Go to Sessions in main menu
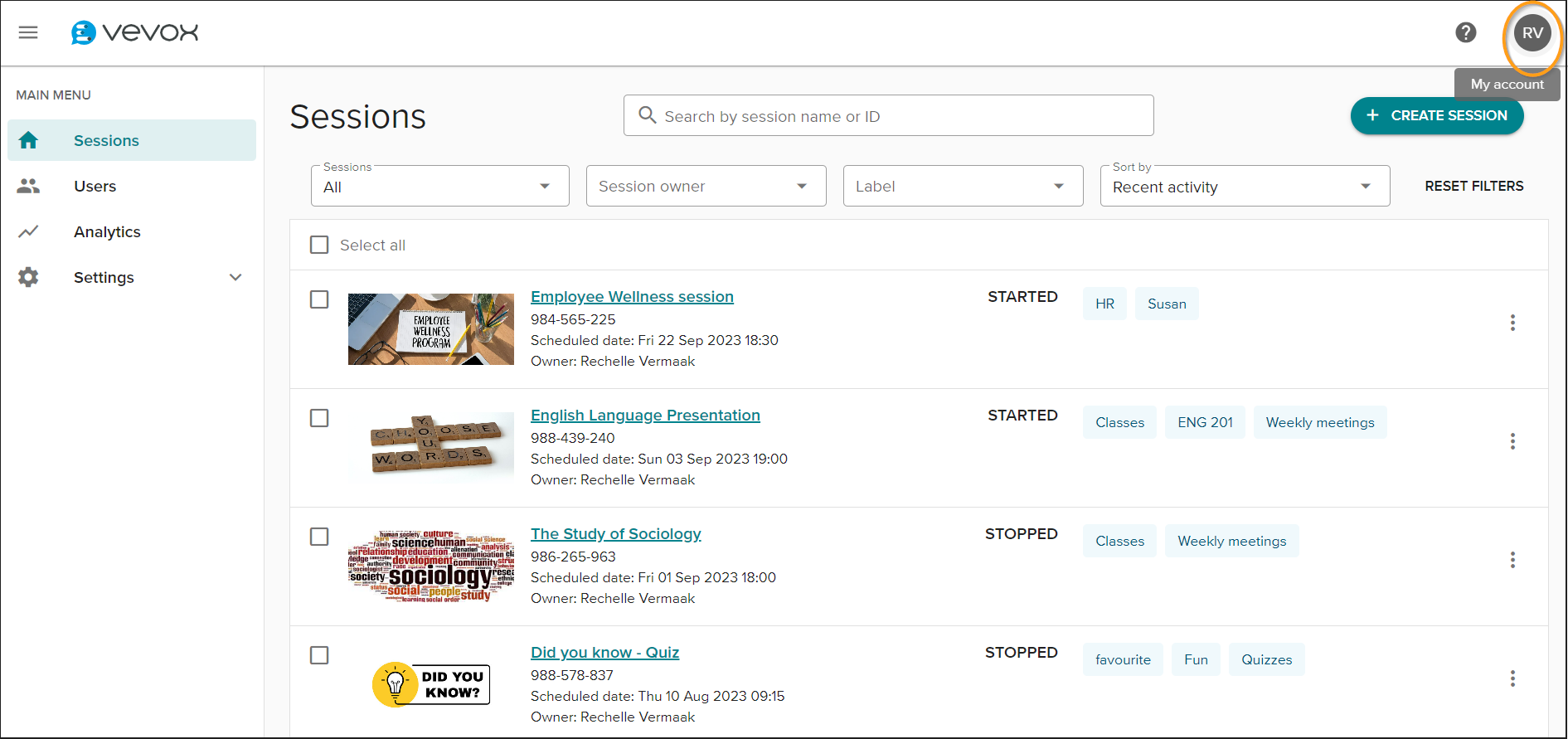The height and width of the screenshot is (739, 1568). coord(132,140)
